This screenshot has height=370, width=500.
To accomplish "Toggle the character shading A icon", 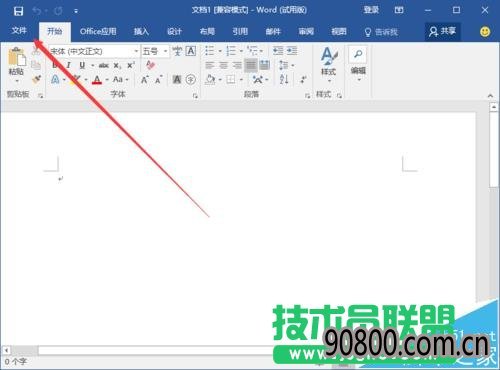I will (177, 79).
